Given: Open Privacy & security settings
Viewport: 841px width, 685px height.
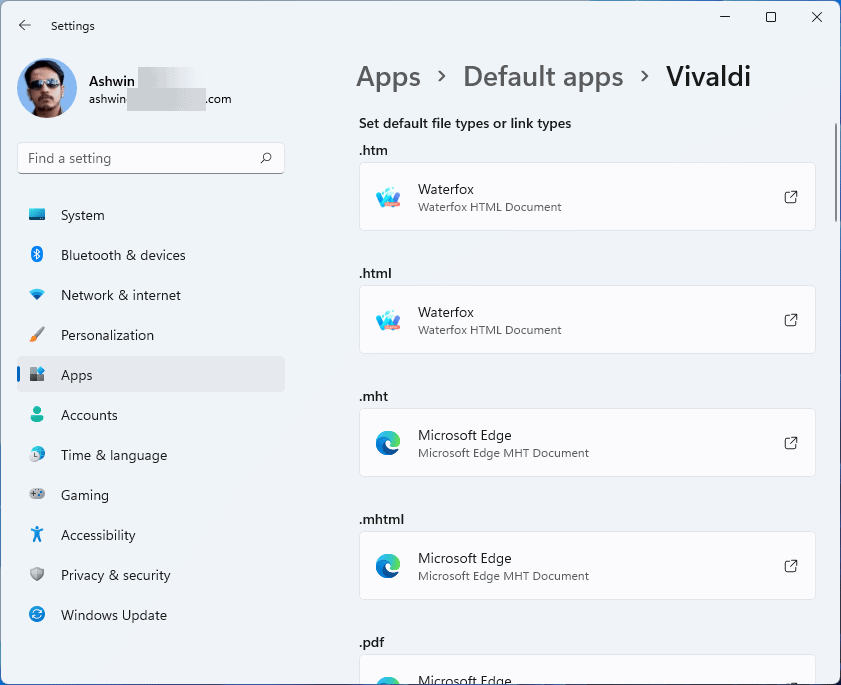Looking at the screenshot, I should click(x=151, y=574).
